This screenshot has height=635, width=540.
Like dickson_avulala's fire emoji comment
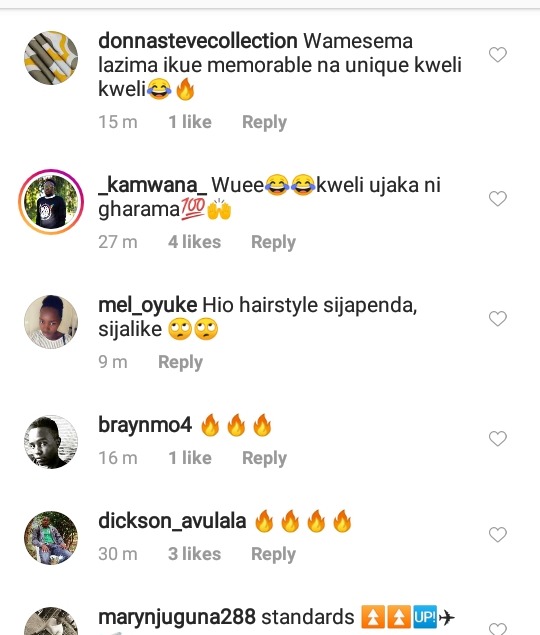[x=497, y=535]
